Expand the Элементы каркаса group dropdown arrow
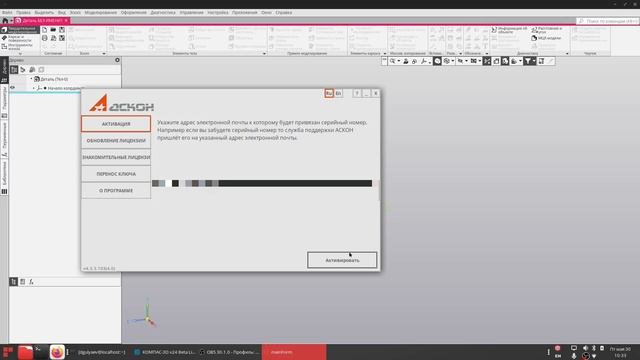Screen dimensions: 640x360 pos(384,53)
